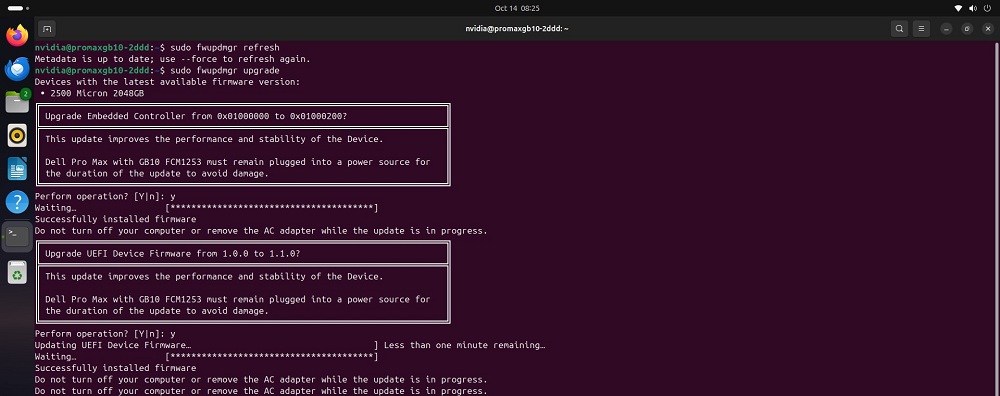
Task: Click the power icon in top bar
Action: point(988,8)
